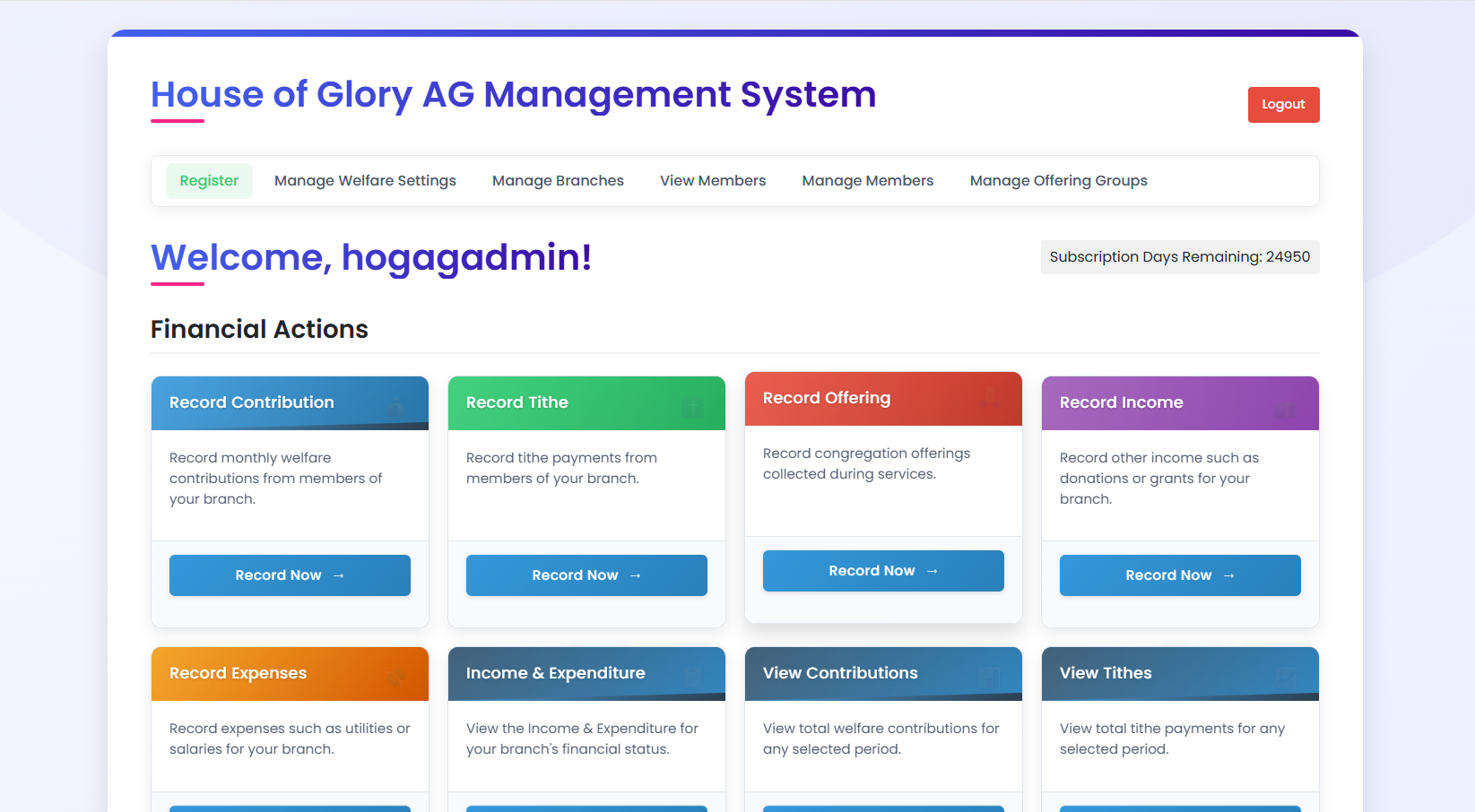The height and width of the screenshot is (812, 1475).
Task: Click the faint icon in Record Contribution header
Action: click(395, 410)
